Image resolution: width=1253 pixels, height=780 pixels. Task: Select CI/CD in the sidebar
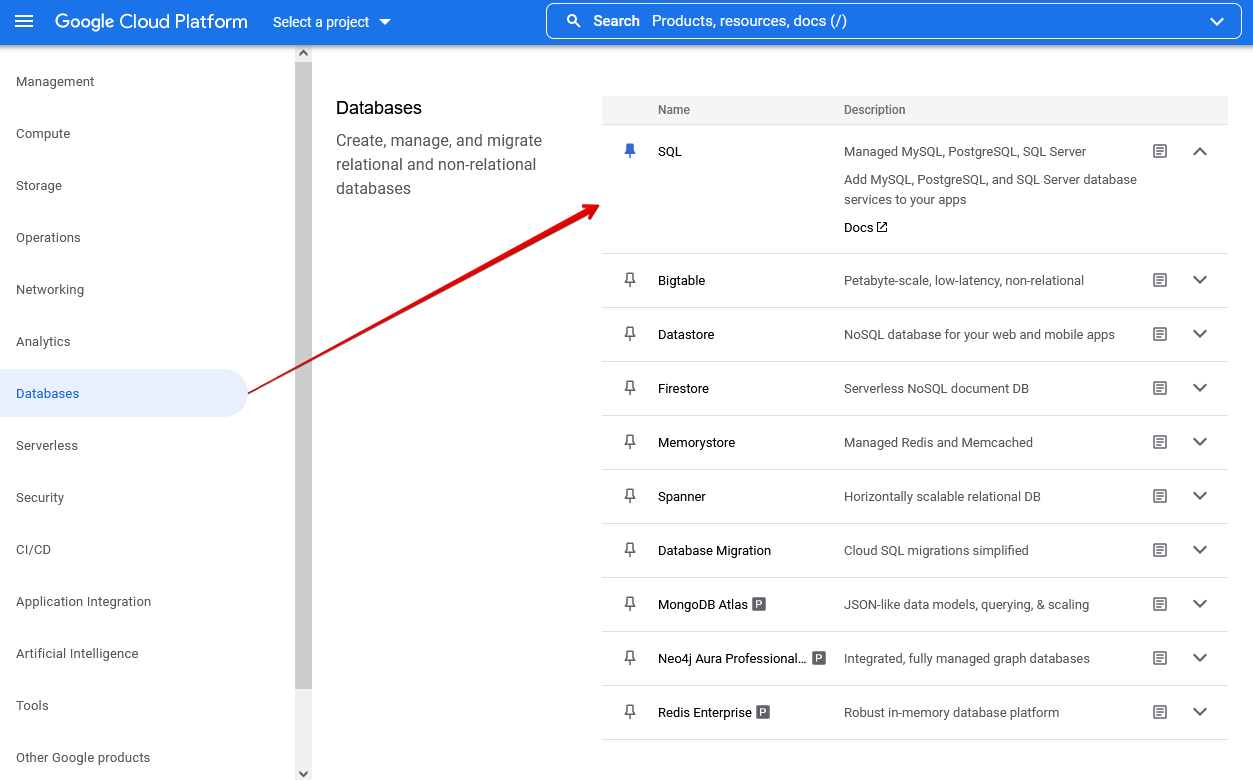[33, 550]
